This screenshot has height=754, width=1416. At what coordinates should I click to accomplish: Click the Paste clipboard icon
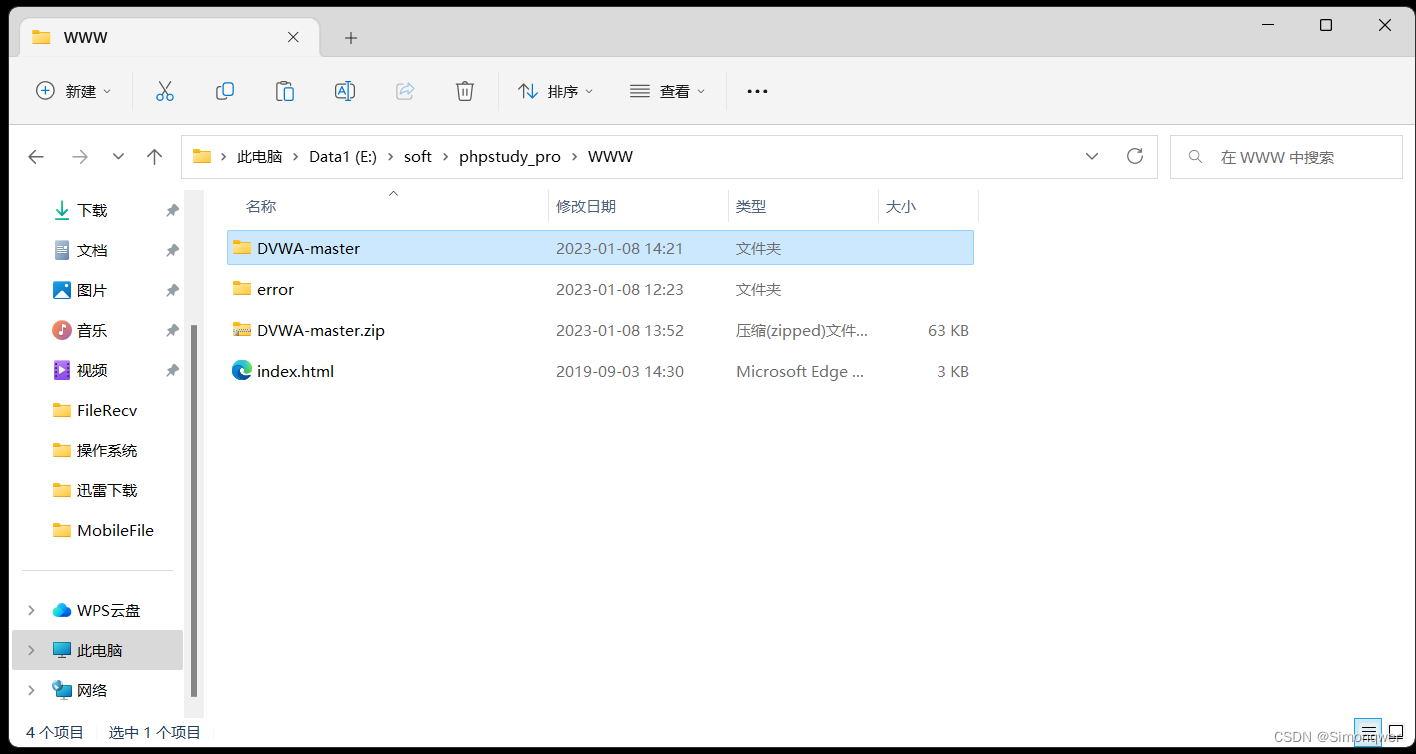pos(285,91)
